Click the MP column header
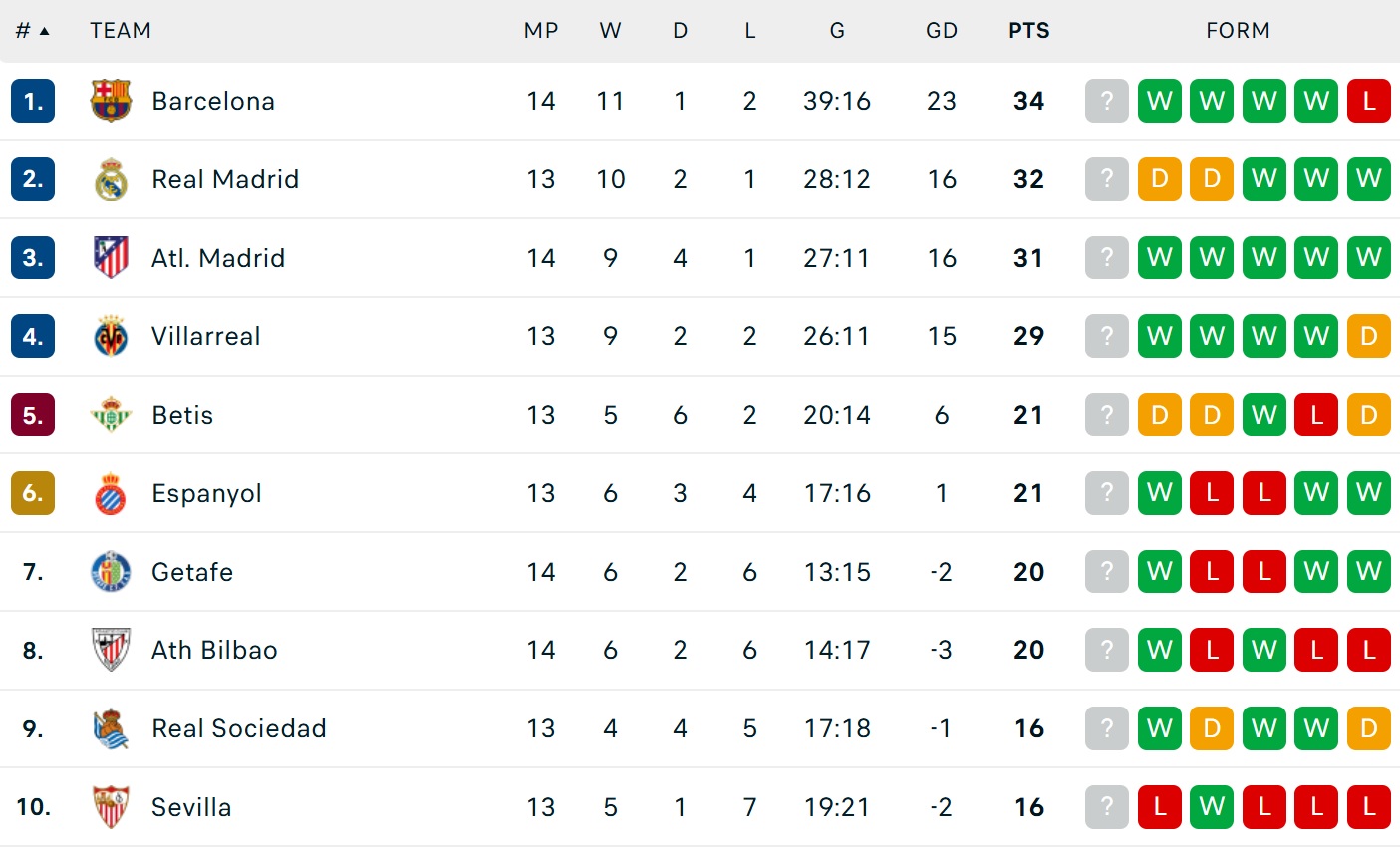This screenshot has width=1400, height=851. (541, 31)
